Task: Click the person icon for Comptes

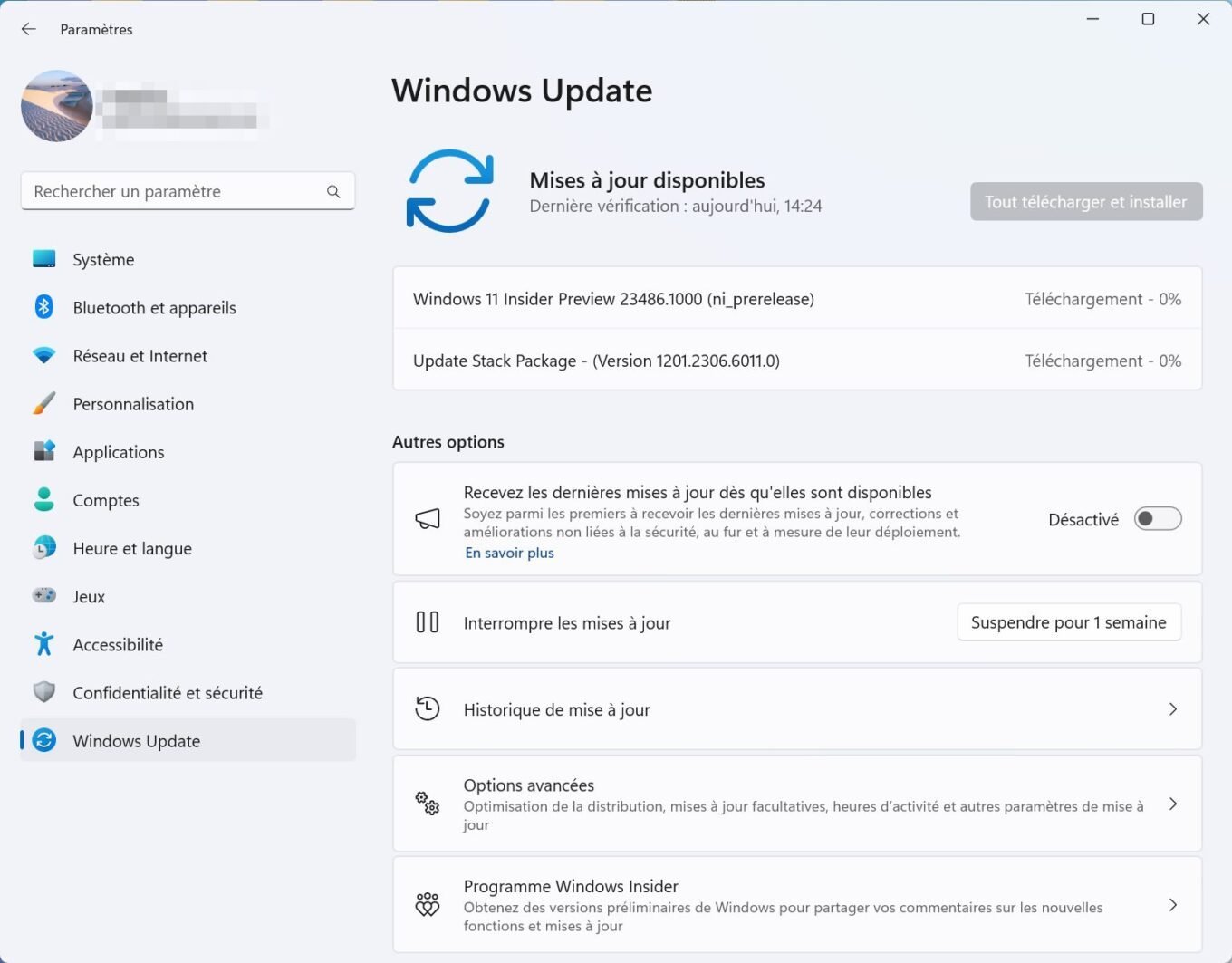Action: [43, 499]
